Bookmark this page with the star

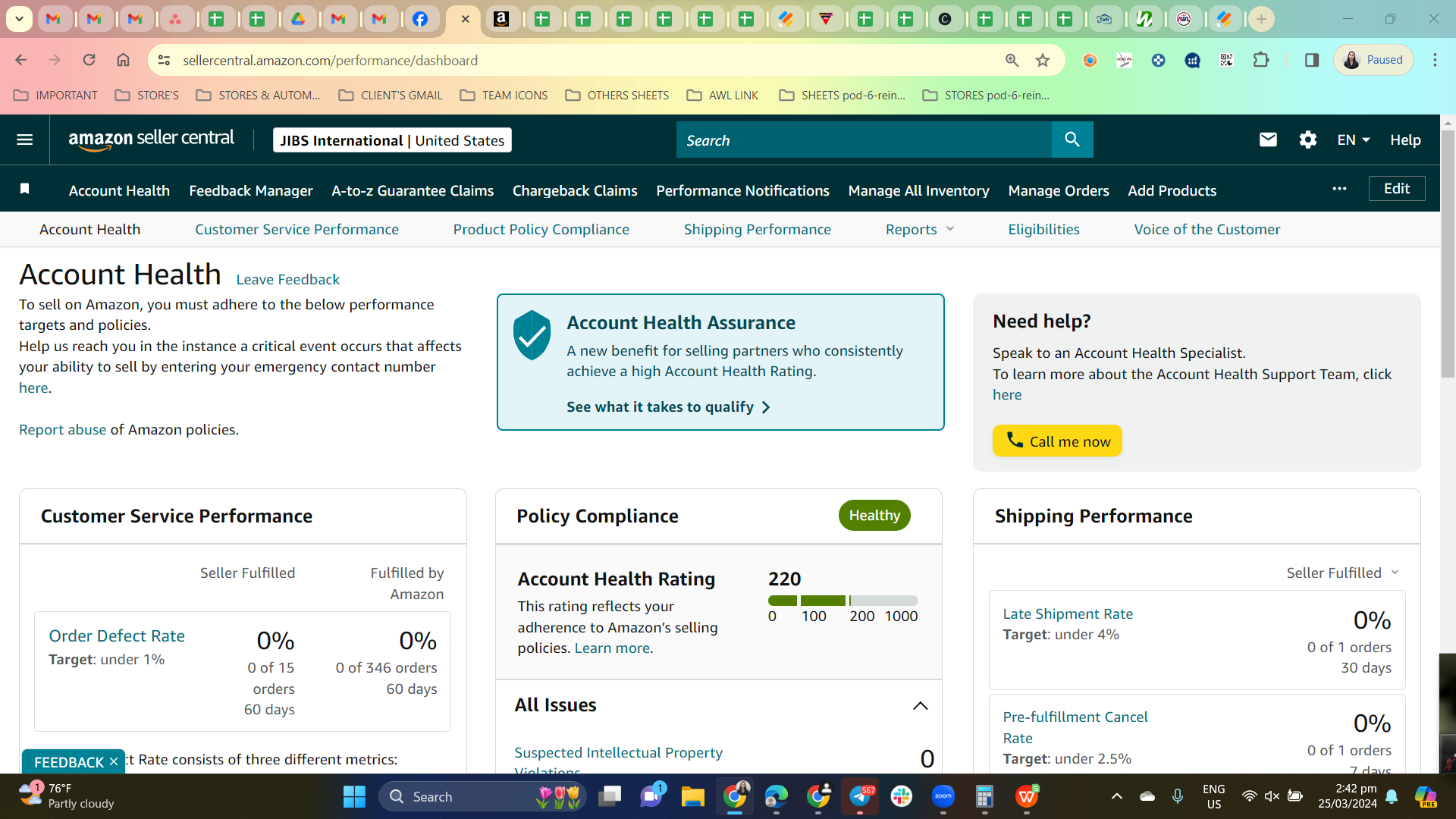click(1043, 60)
